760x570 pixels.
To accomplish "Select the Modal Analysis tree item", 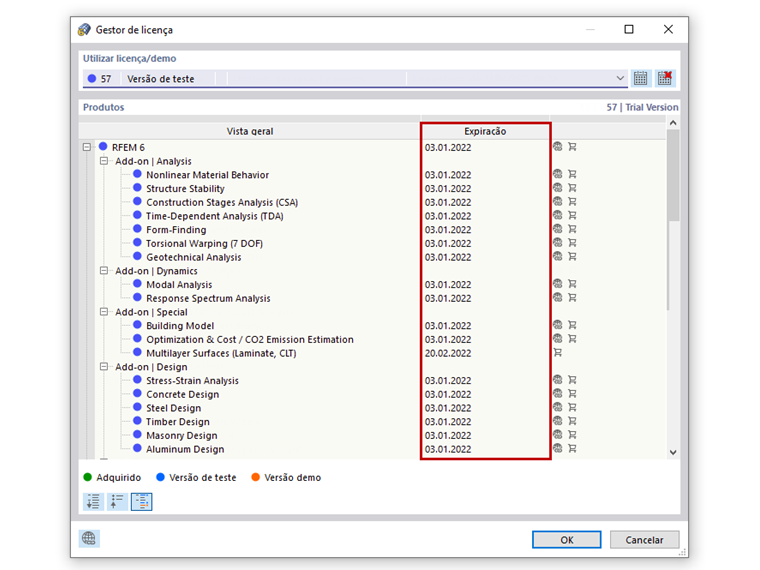I will click(x=179, y=285).
